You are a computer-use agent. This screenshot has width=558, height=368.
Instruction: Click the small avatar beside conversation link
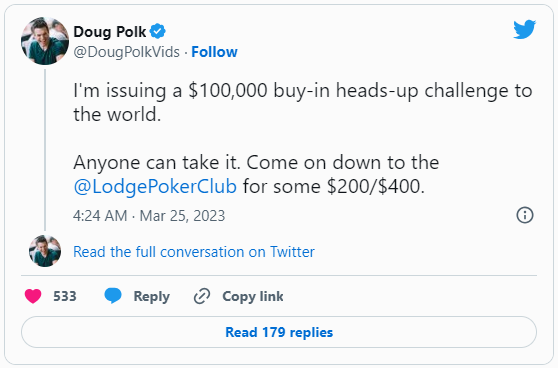[x=45, y=251]
